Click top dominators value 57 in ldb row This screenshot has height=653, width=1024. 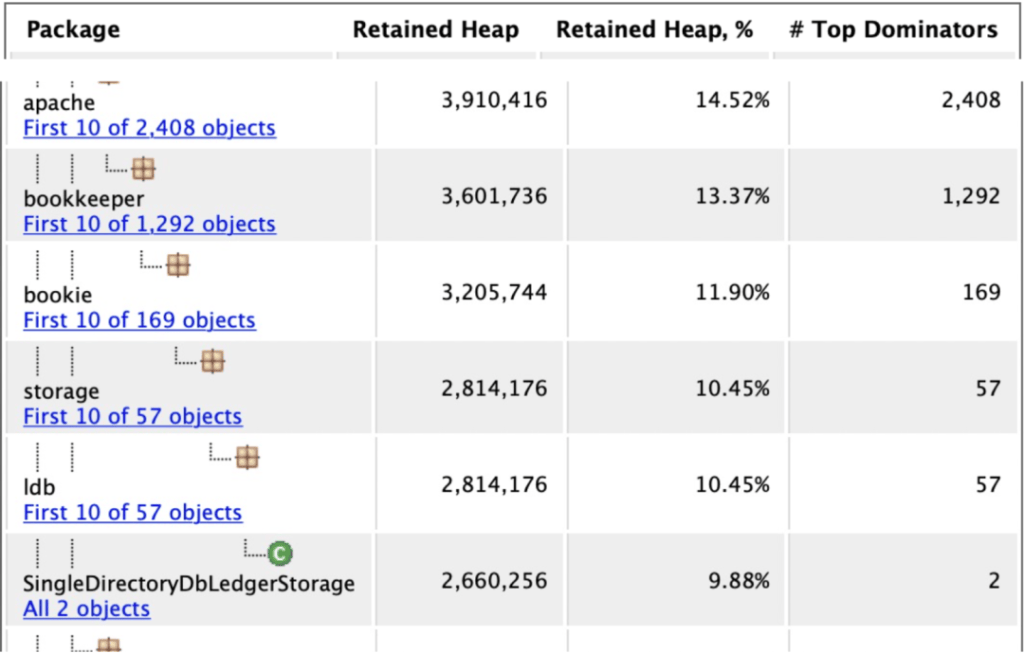point(987,485)
